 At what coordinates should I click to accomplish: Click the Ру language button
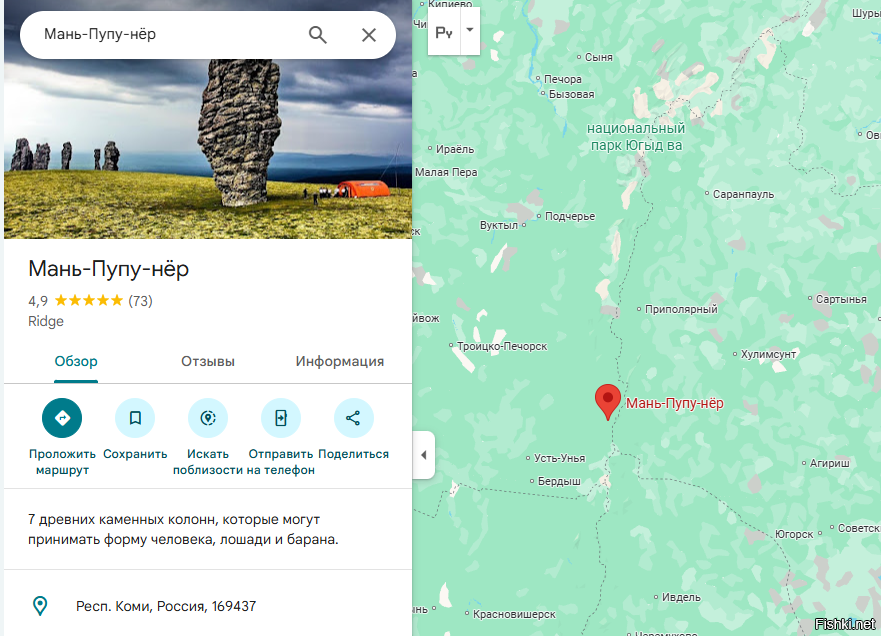444,33
